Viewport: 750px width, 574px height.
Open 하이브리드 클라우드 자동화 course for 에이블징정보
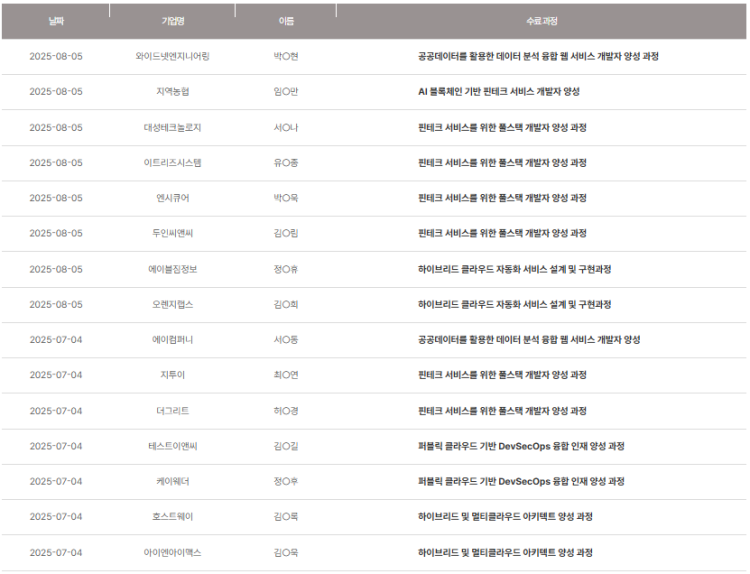(x=514, y=269)
